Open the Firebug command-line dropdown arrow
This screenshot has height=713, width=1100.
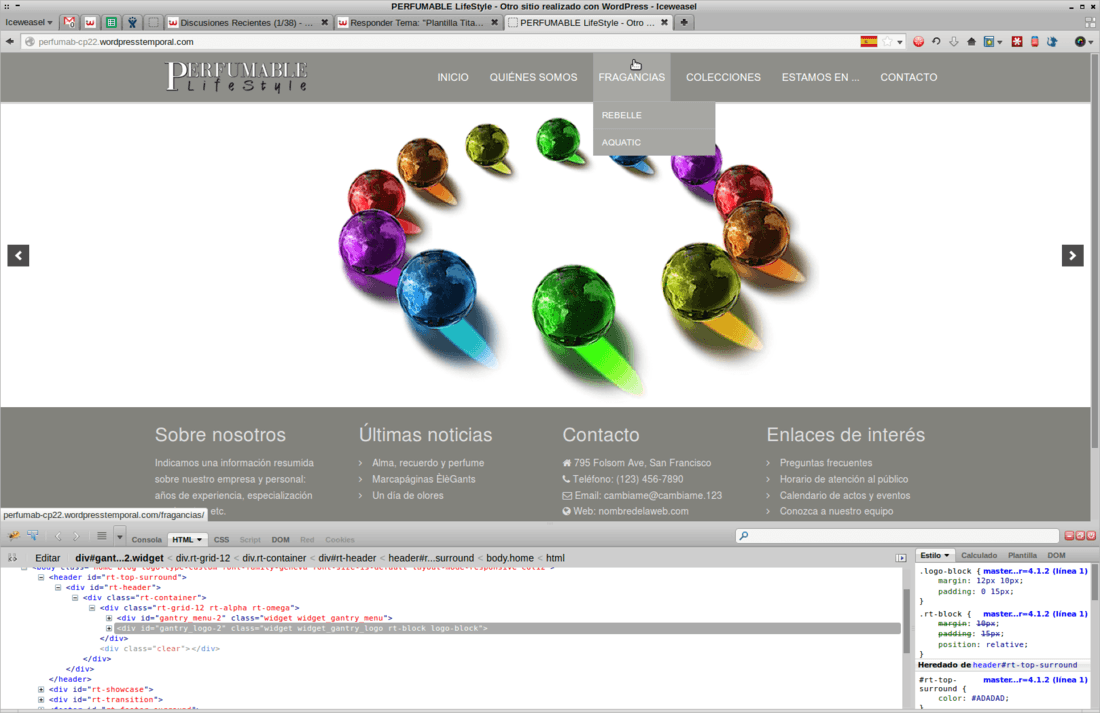[x=119, y=537]
